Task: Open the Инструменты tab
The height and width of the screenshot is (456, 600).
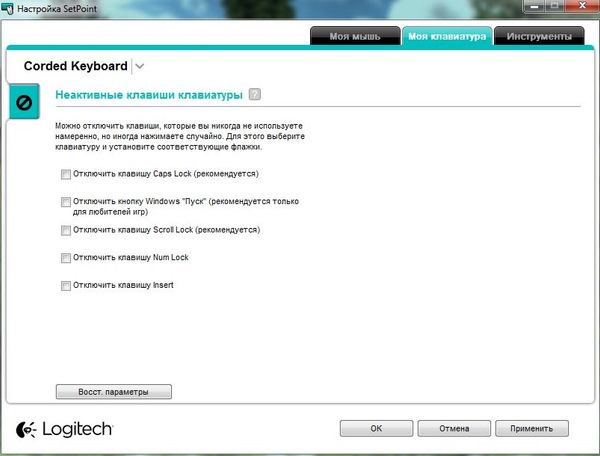Action: (539, 36)
